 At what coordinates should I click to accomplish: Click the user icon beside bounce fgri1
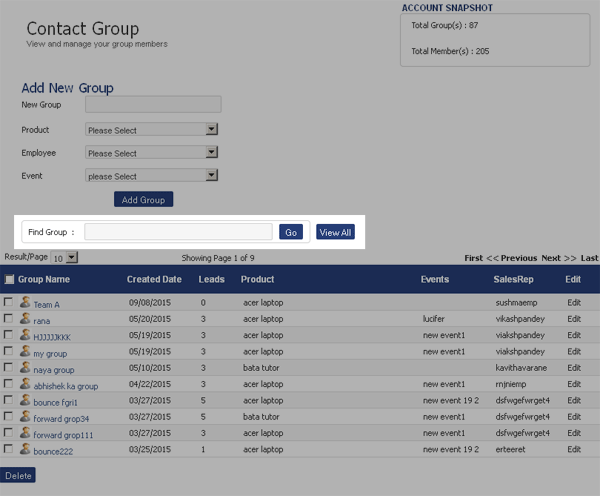coord(25,400)
